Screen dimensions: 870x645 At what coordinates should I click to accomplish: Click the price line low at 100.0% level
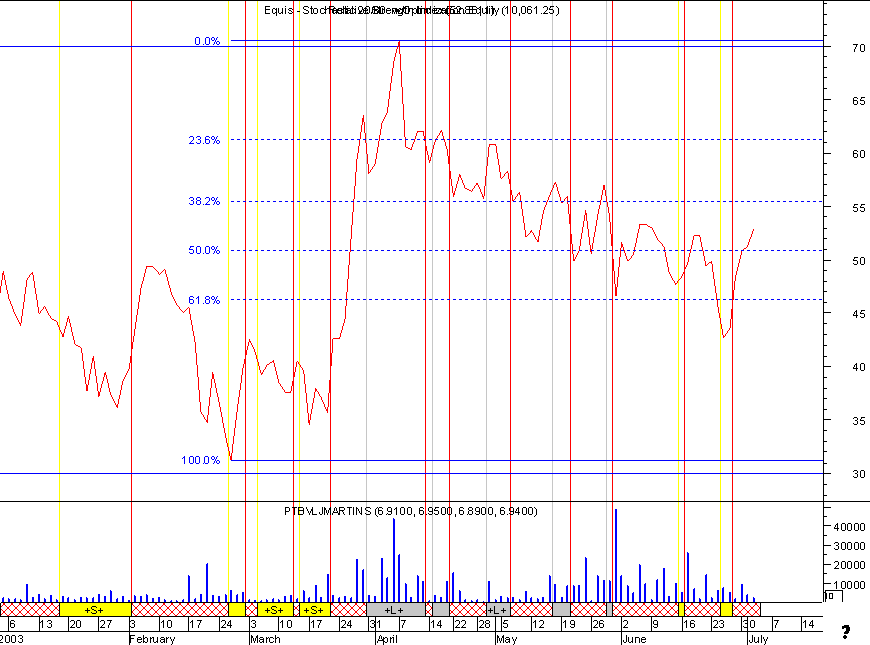[x=231, y=459]
